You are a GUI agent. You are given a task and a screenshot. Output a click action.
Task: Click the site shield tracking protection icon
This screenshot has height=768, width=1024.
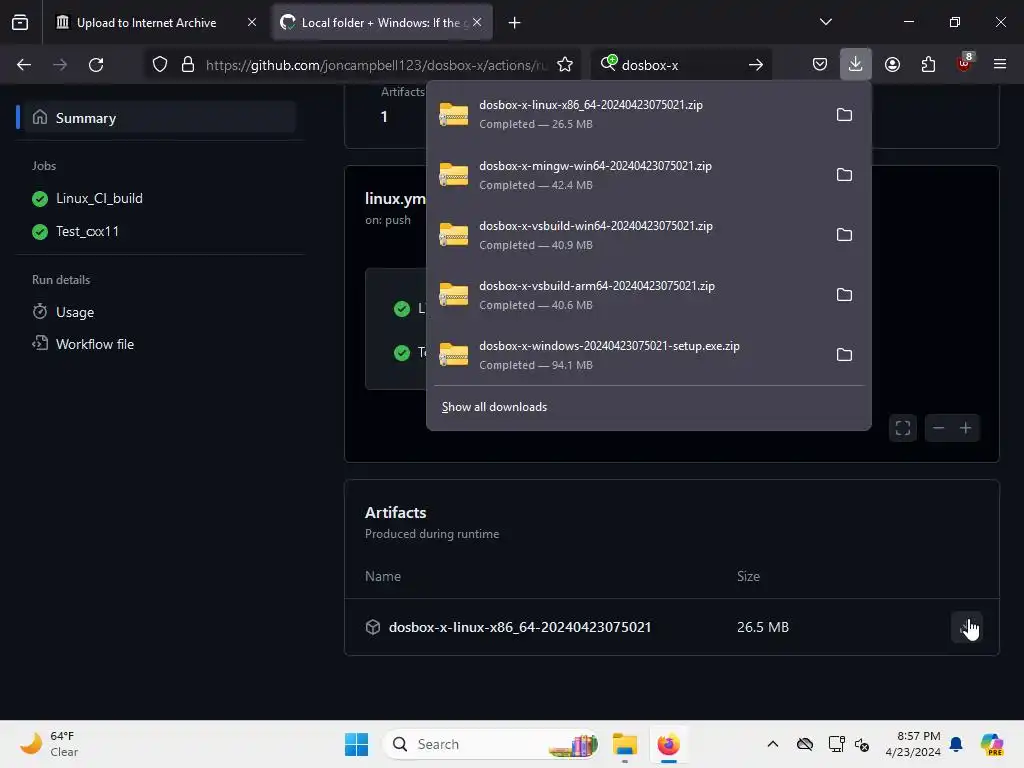click(160, 65)
